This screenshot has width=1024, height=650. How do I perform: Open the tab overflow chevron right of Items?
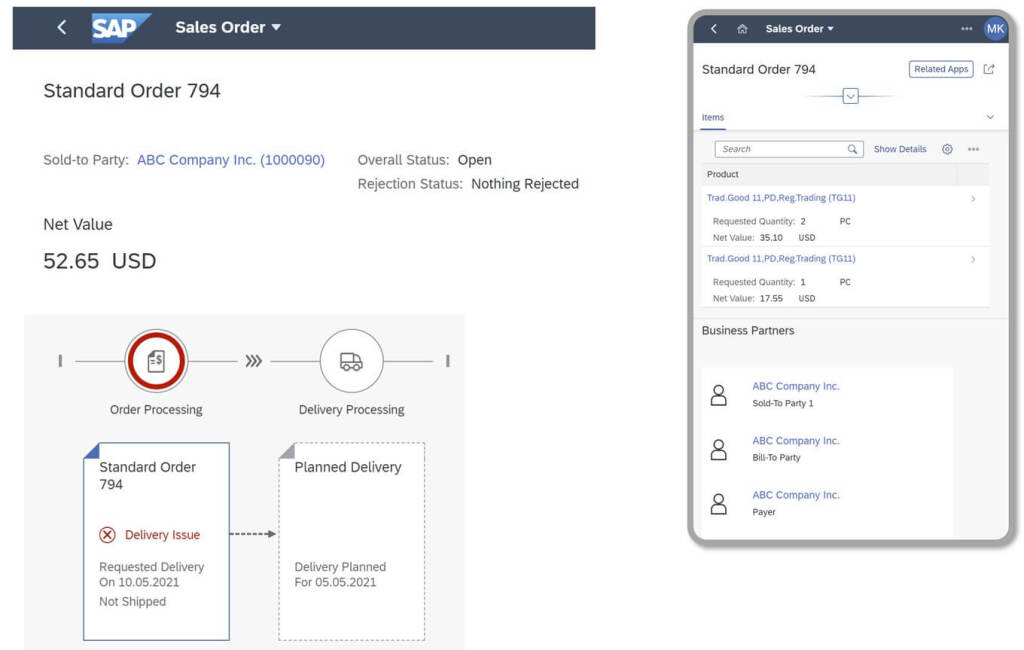(x=990, y=118)
